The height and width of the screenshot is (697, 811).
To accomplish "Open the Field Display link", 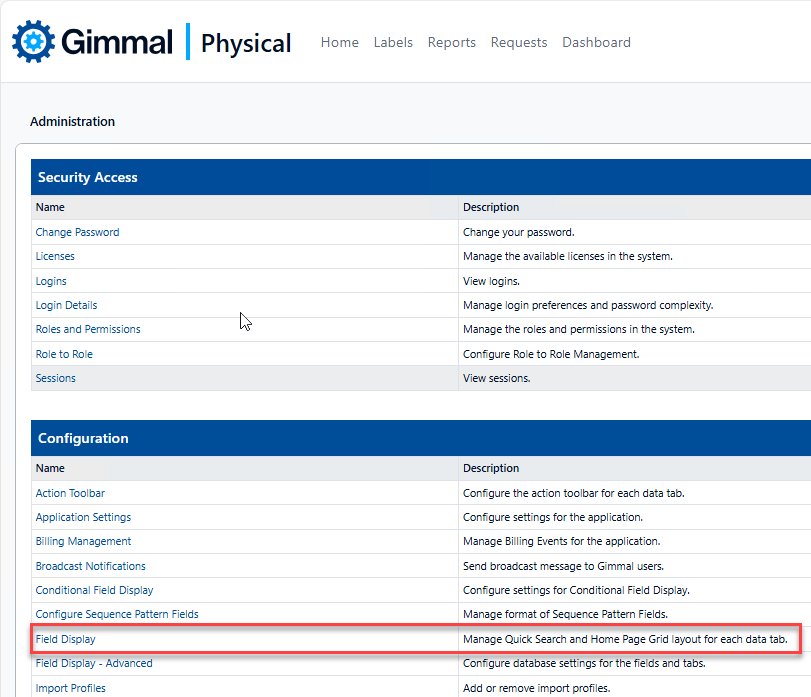I will 65,639.
